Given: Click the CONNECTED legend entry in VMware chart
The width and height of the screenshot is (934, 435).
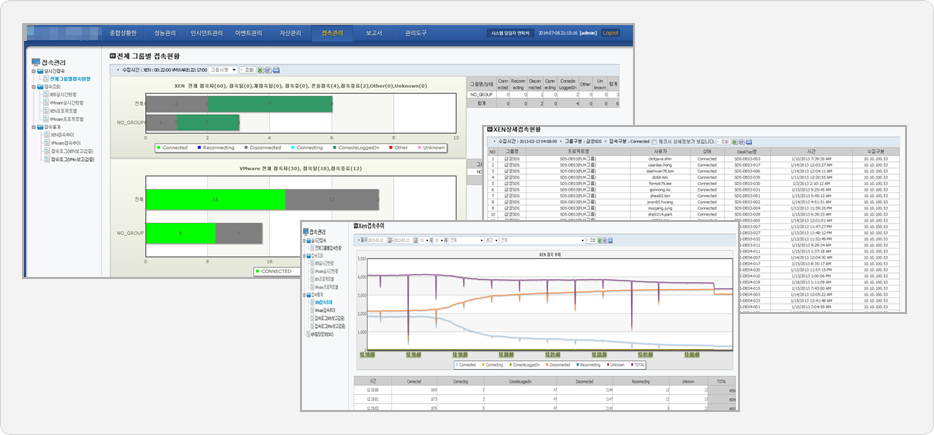Looking at the screenshot, I should 275,271.
